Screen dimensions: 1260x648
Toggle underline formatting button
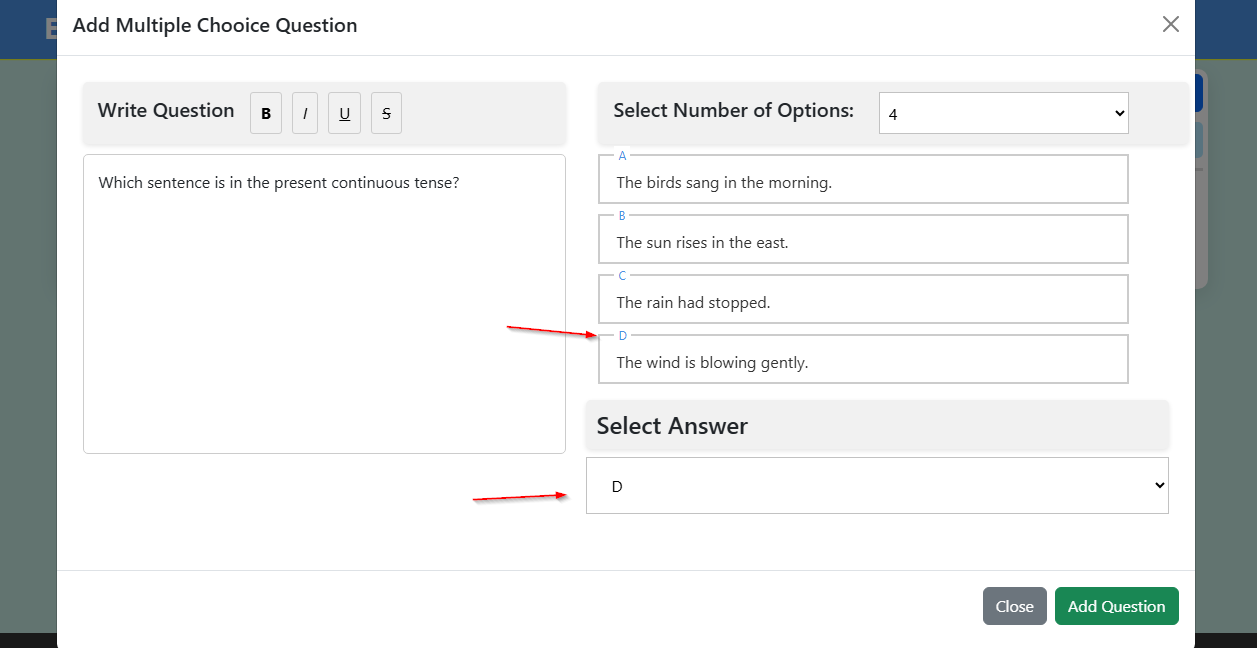344,113
